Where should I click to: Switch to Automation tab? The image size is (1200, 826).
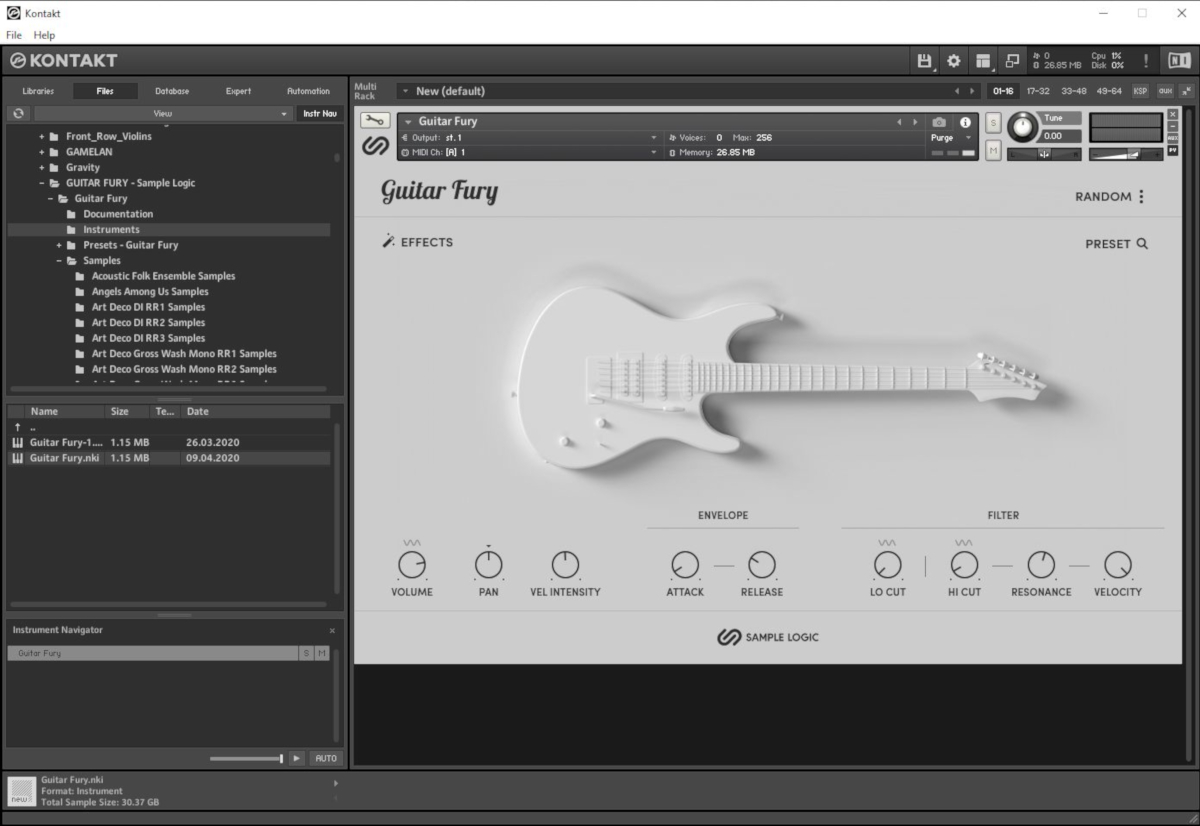(x=308, y=91)
